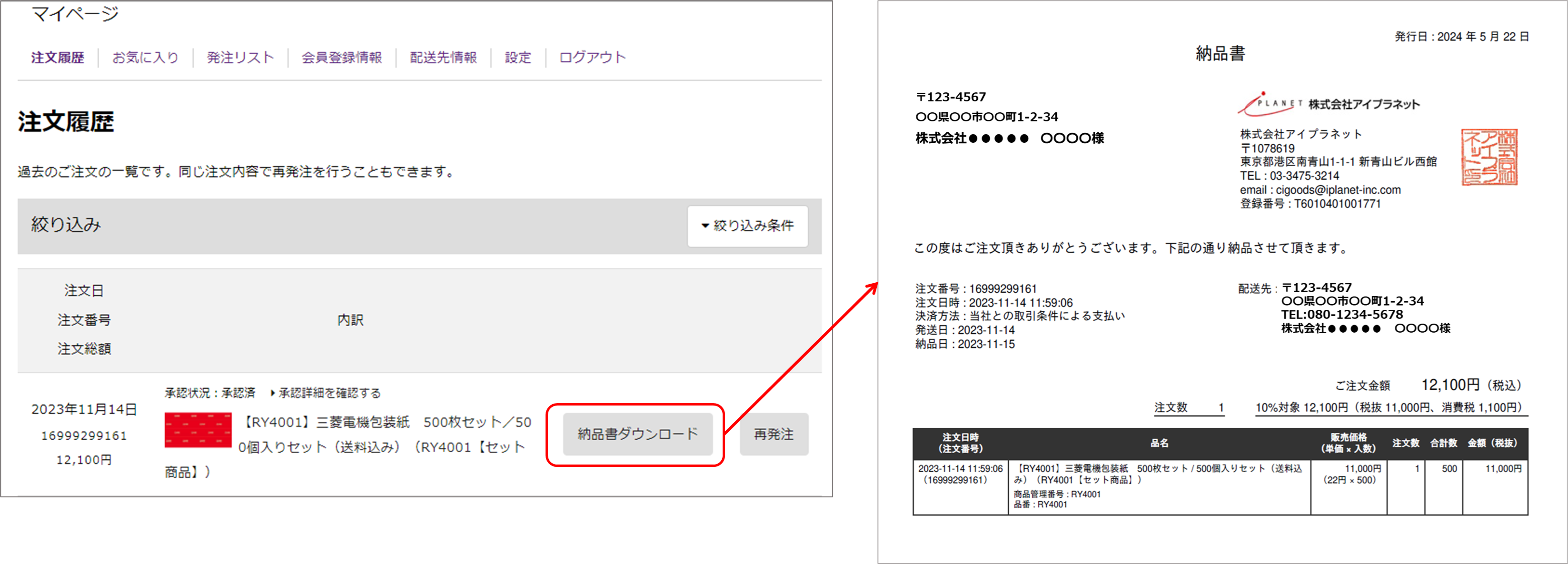The height and width of the screenshot is (564, 1568).
Task: Open the 設定 tab
Action: tap(517, 58)
